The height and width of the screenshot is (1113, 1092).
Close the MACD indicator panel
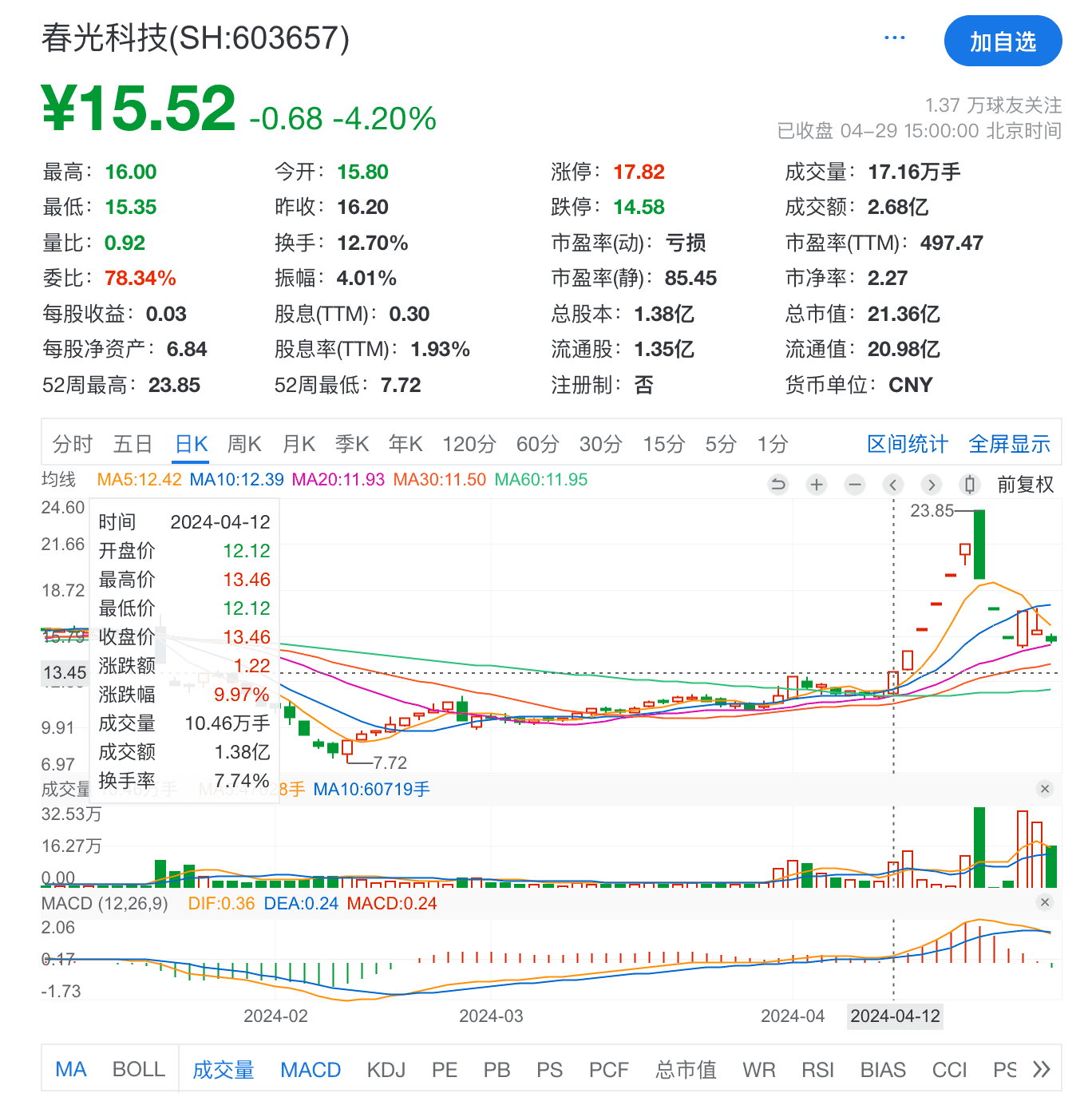click(x=1045, y=902)
